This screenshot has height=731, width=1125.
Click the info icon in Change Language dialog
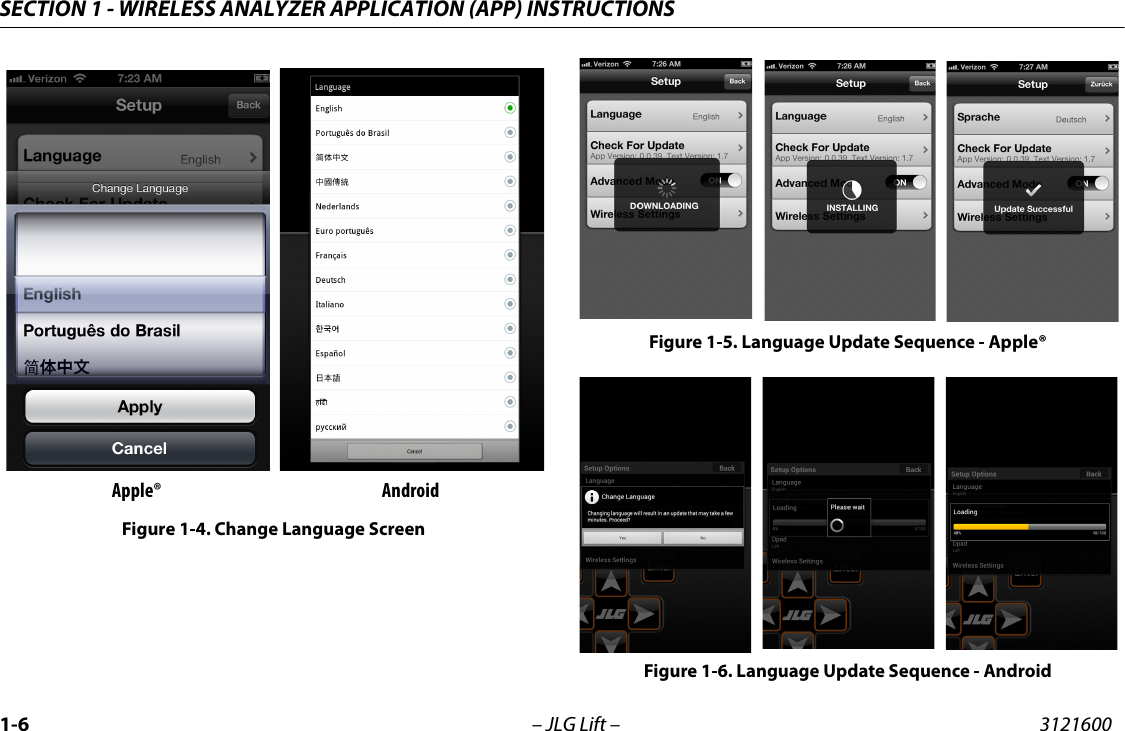click(592, 496)
